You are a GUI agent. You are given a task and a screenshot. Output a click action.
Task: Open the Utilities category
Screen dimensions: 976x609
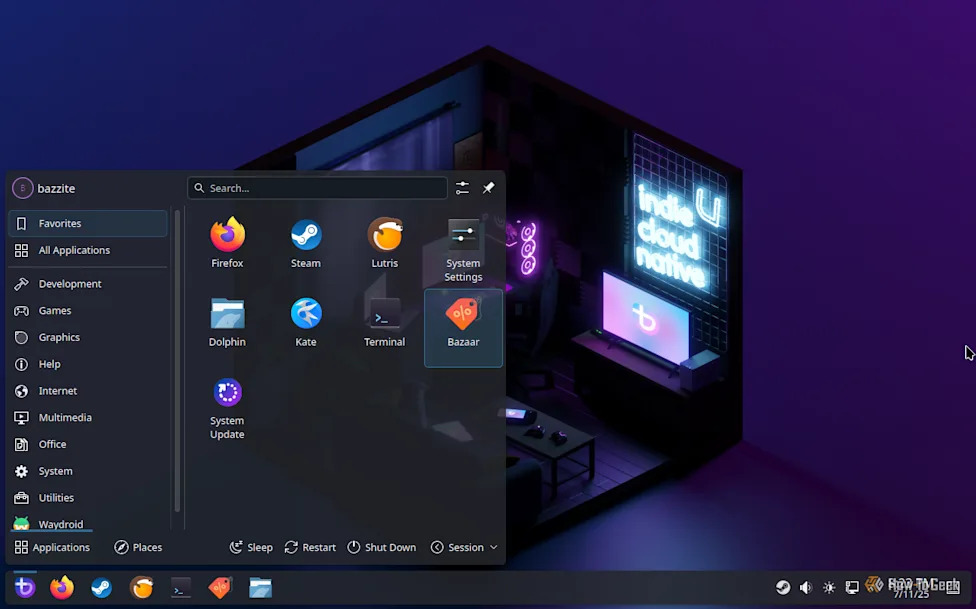point(88,498)
